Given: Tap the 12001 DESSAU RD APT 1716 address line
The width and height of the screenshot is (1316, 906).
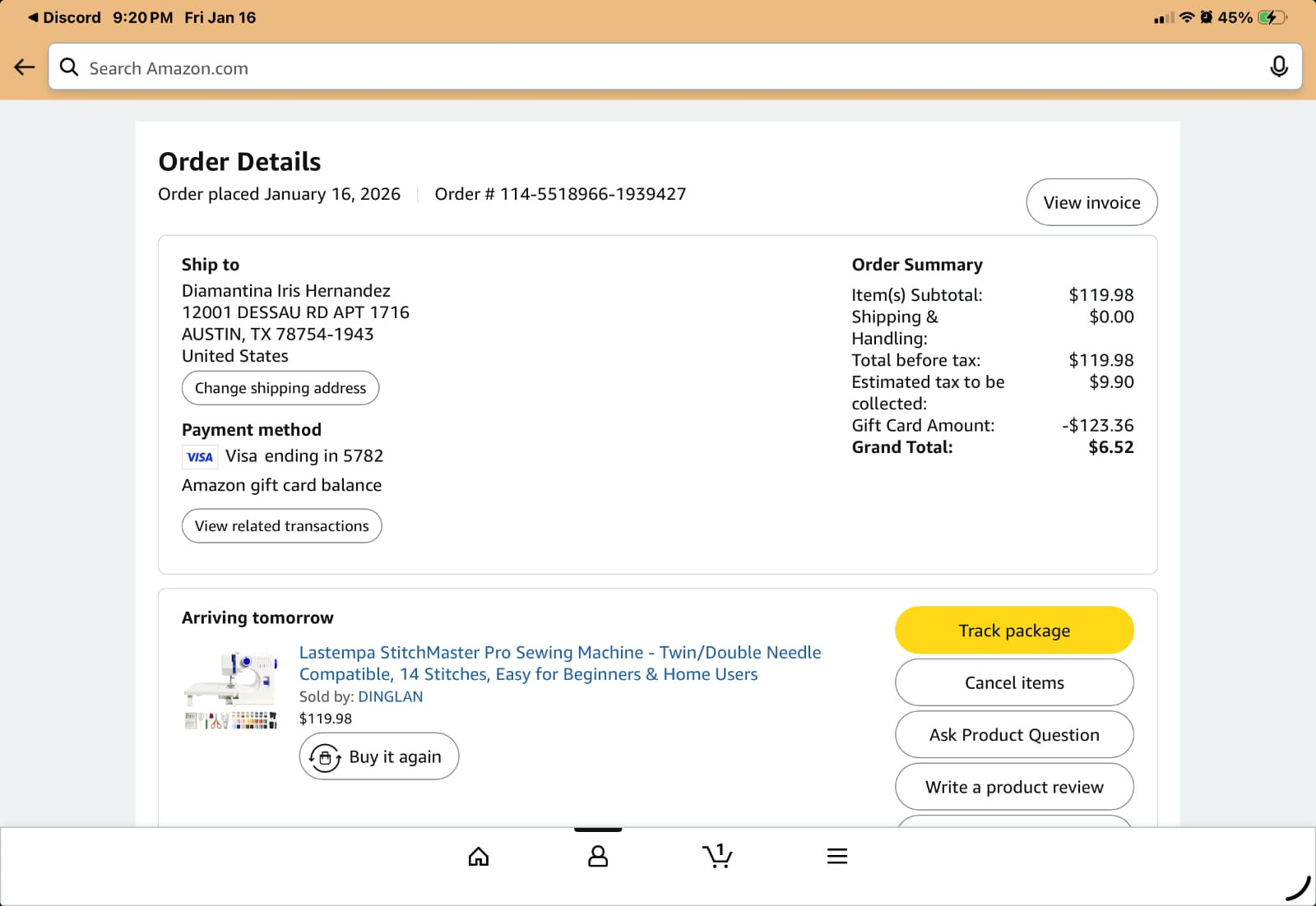Looking at the screenshot, I should click(295, 312).
